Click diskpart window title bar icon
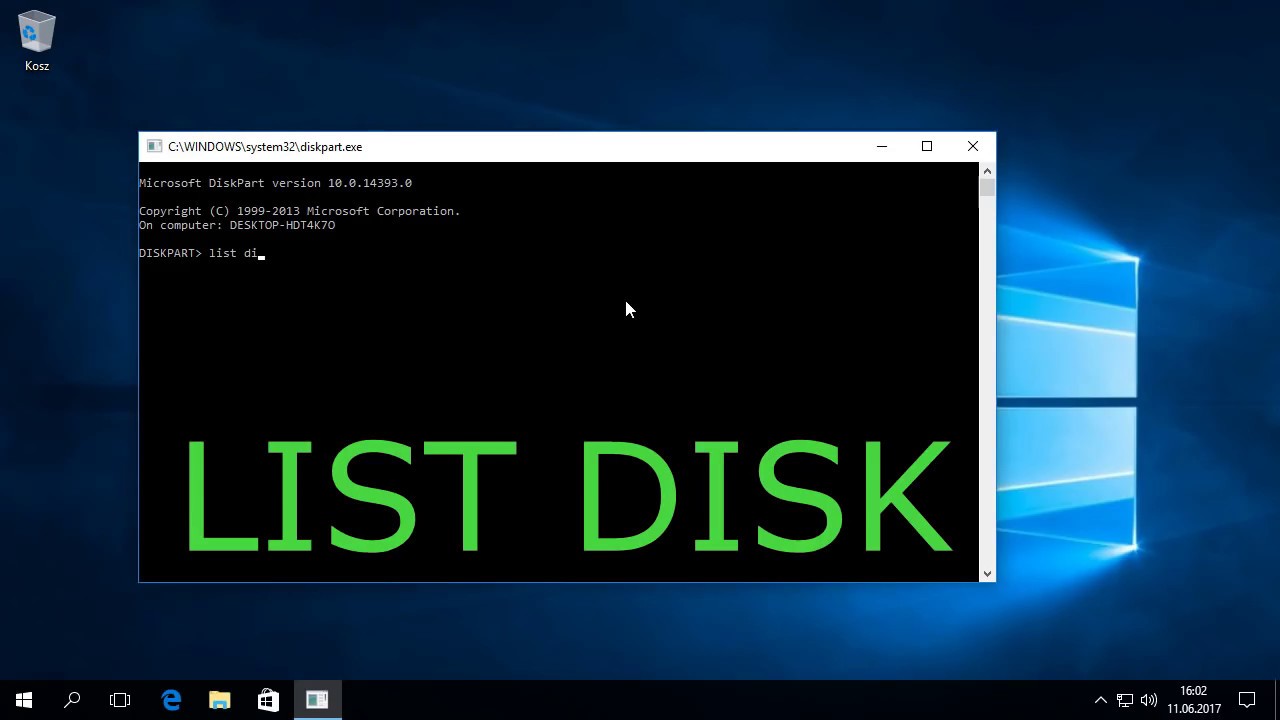 click(154, 146)
